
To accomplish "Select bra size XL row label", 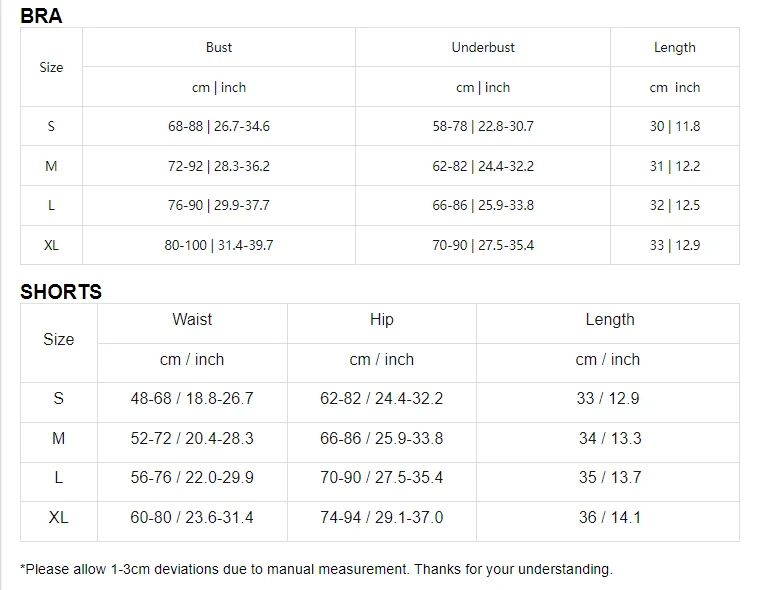I will click(x=51, y=245).
